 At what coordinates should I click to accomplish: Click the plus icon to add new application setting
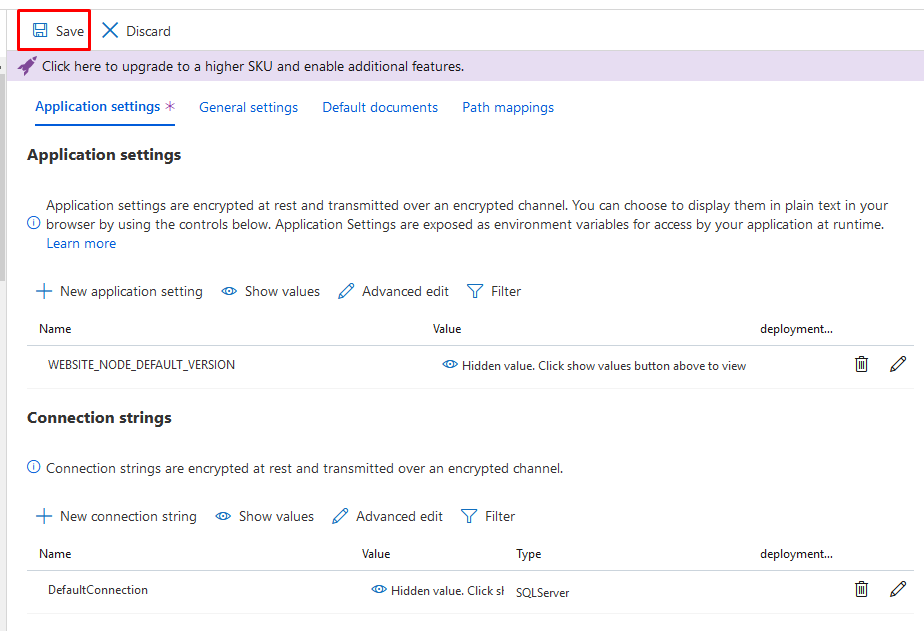(x=44, y=291)
